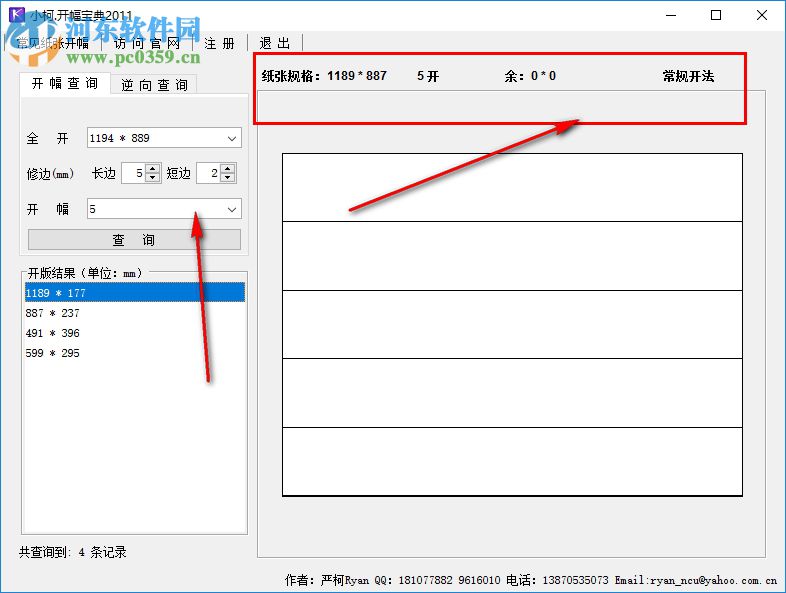Click the 5 开 label in header
Image resolution: width=786 pixels, height=593 pixels.
point(428,76)
